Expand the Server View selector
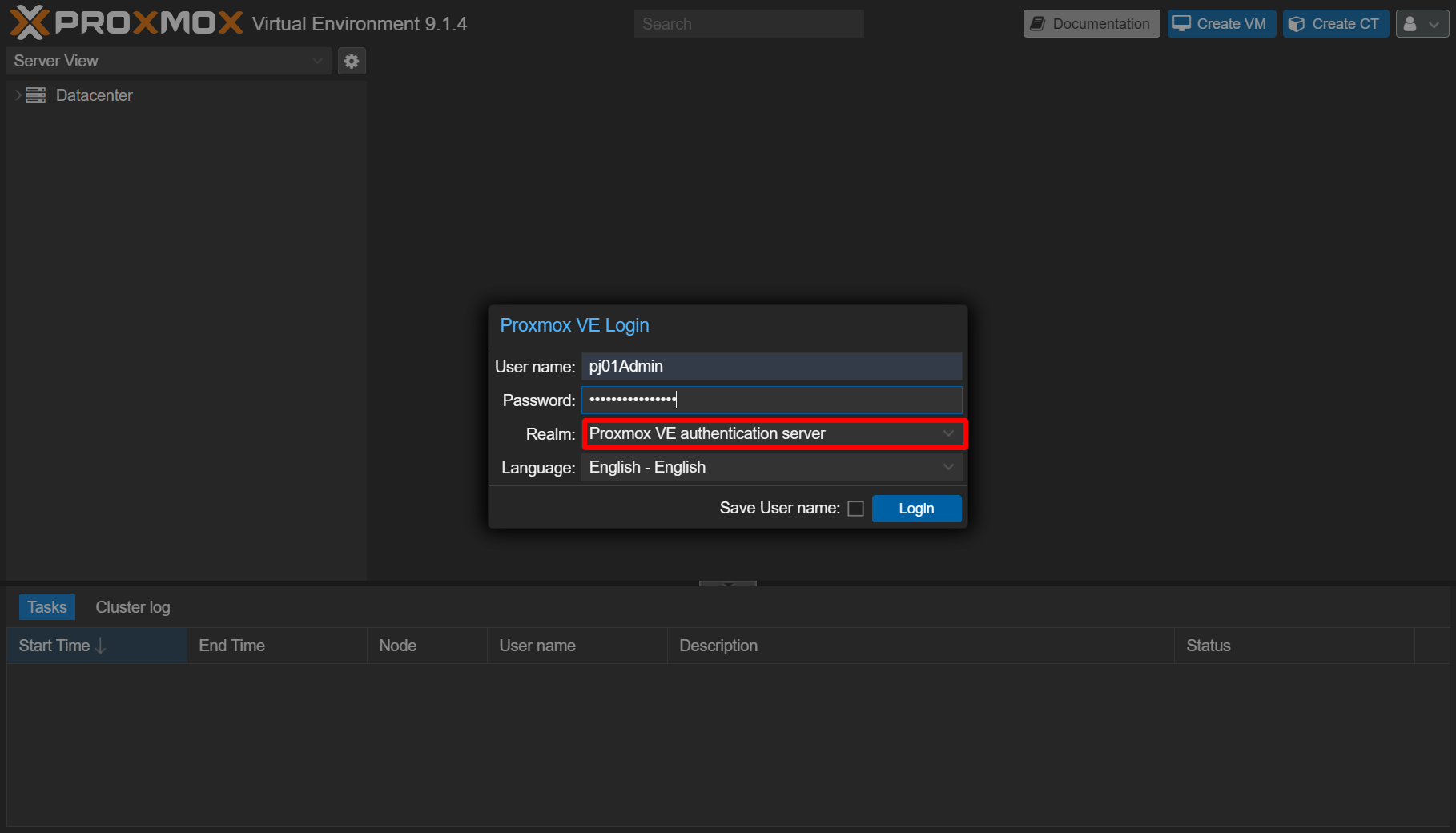This screenshot has height=833, width=1456. tap(317, 61)
